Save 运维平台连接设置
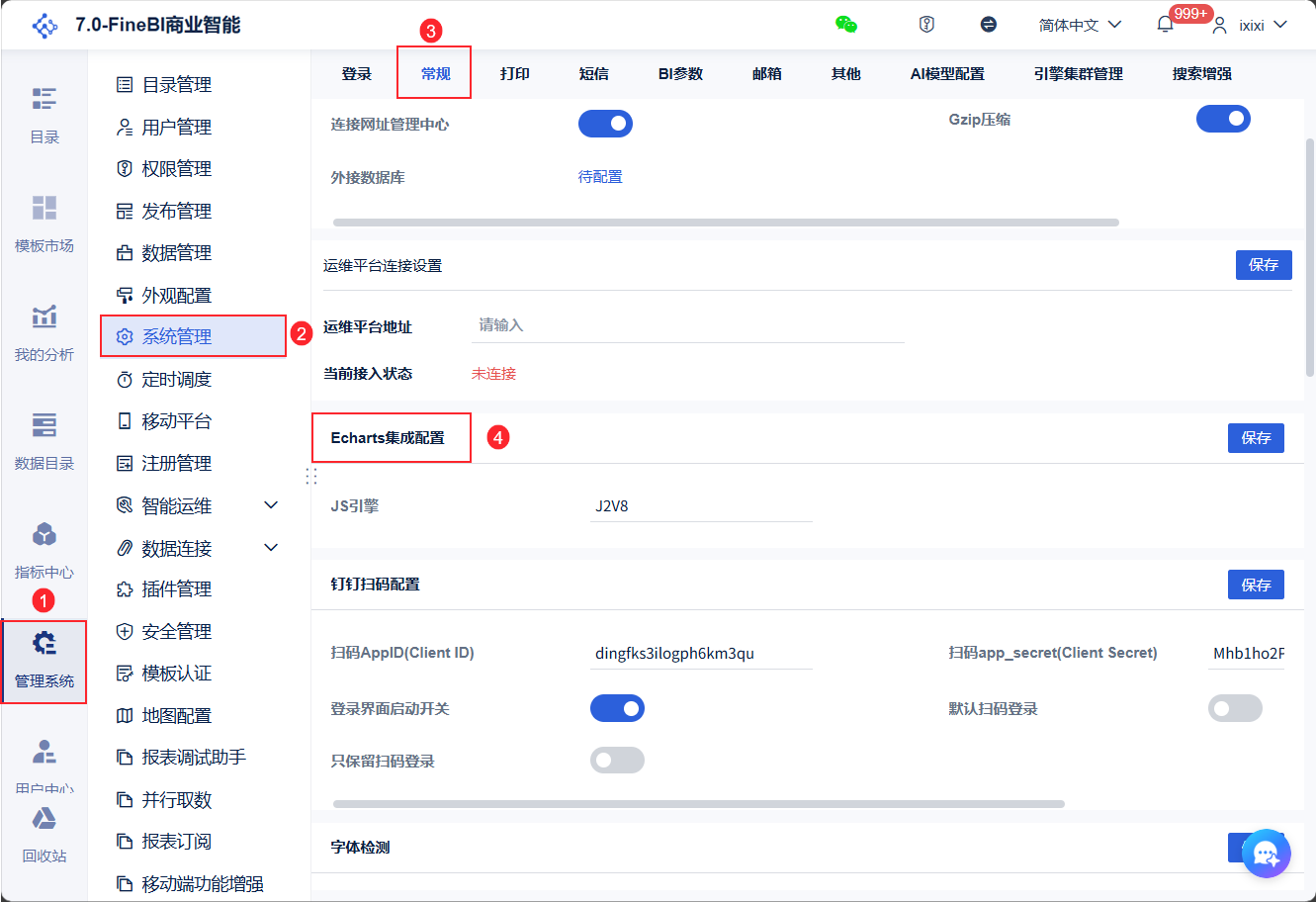Image resolution: width=1316 pixels, height=902 pixels. tap(1264, 265)
